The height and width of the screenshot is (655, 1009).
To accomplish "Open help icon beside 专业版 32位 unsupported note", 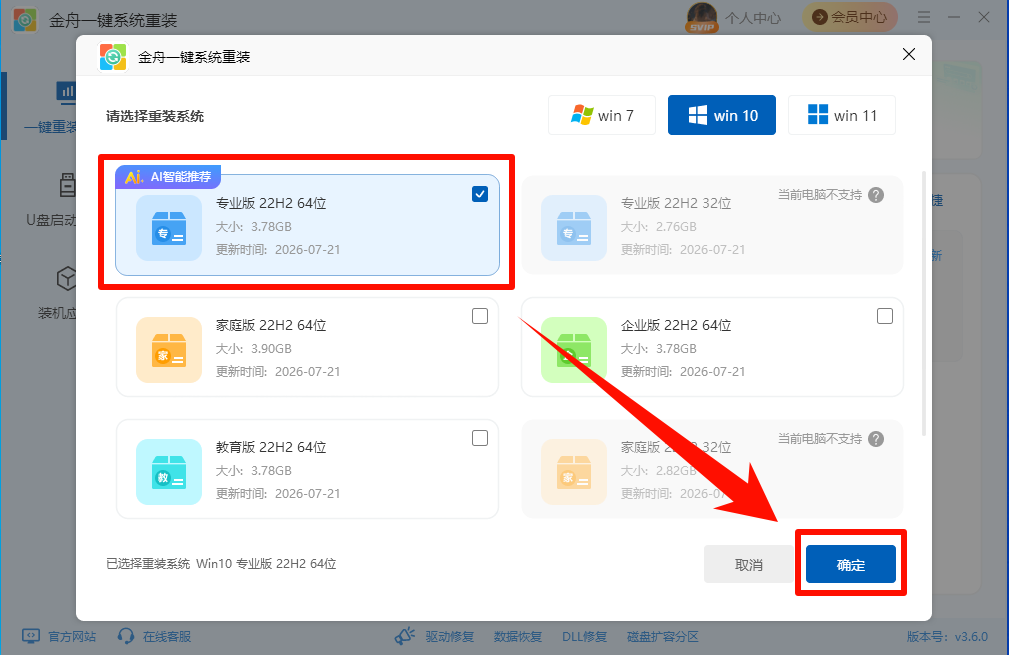I will pyautogui.click(x=876, y=195).
